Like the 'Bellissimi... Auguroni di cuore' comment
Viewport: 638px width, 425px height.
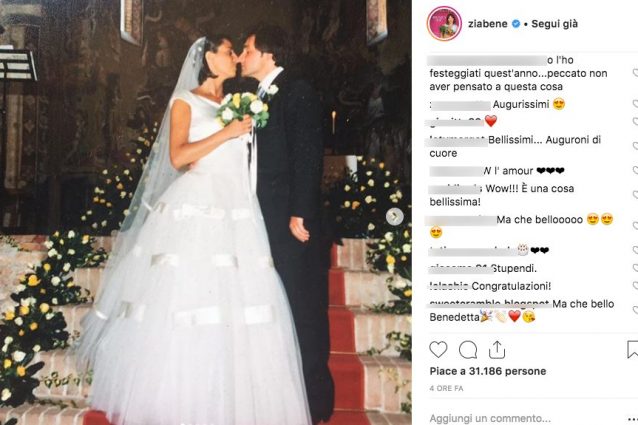636,146
